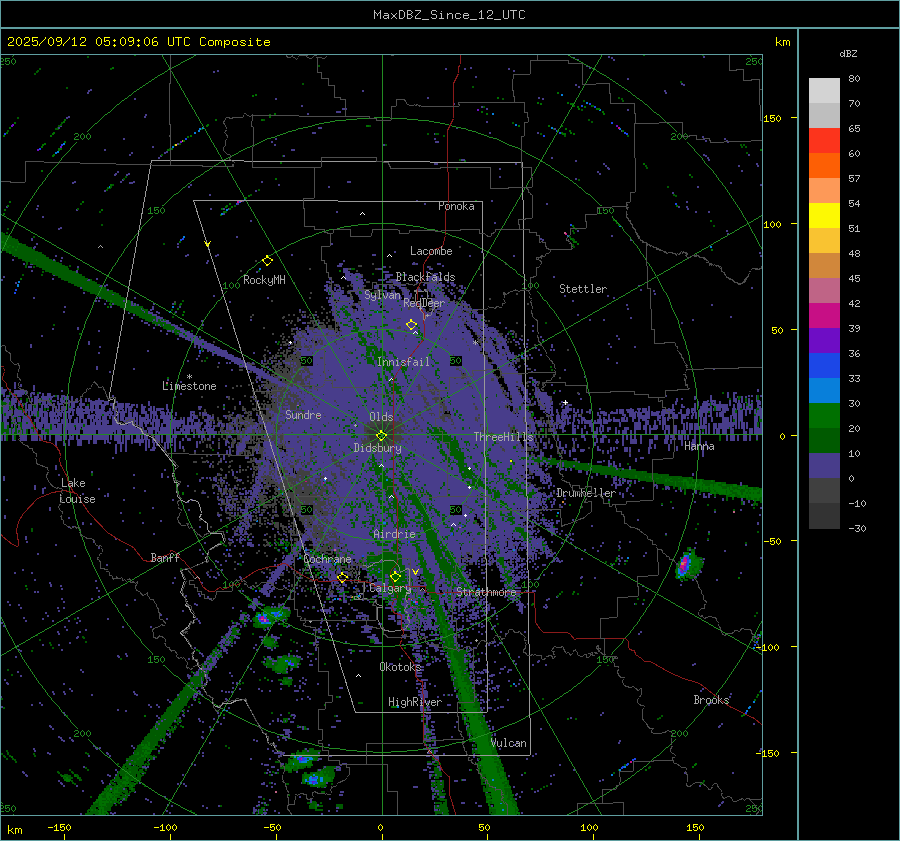Click the Stettler city label

pyautogui.click(x=583, y=289)
